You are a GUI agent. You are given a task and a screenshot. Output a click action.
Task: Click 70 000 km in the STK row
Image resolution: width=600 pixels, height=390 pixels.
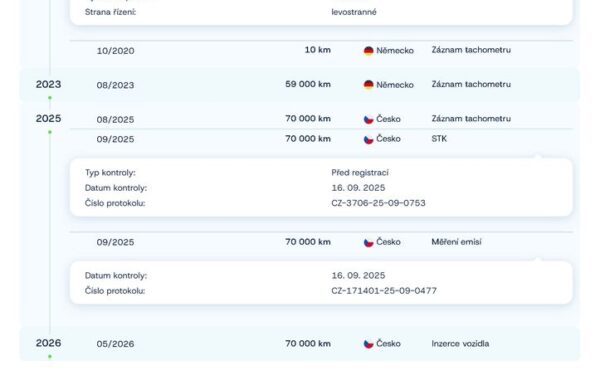point(308,139)
